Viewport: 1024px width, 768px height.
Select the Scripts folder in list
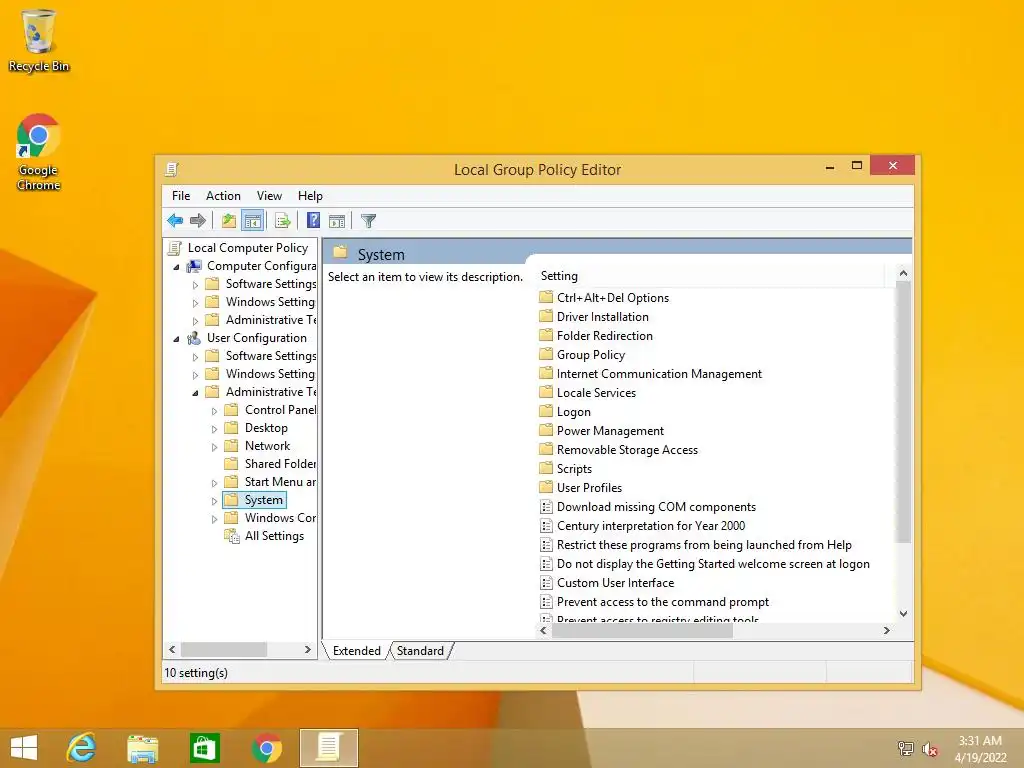[x=566, y=468]
